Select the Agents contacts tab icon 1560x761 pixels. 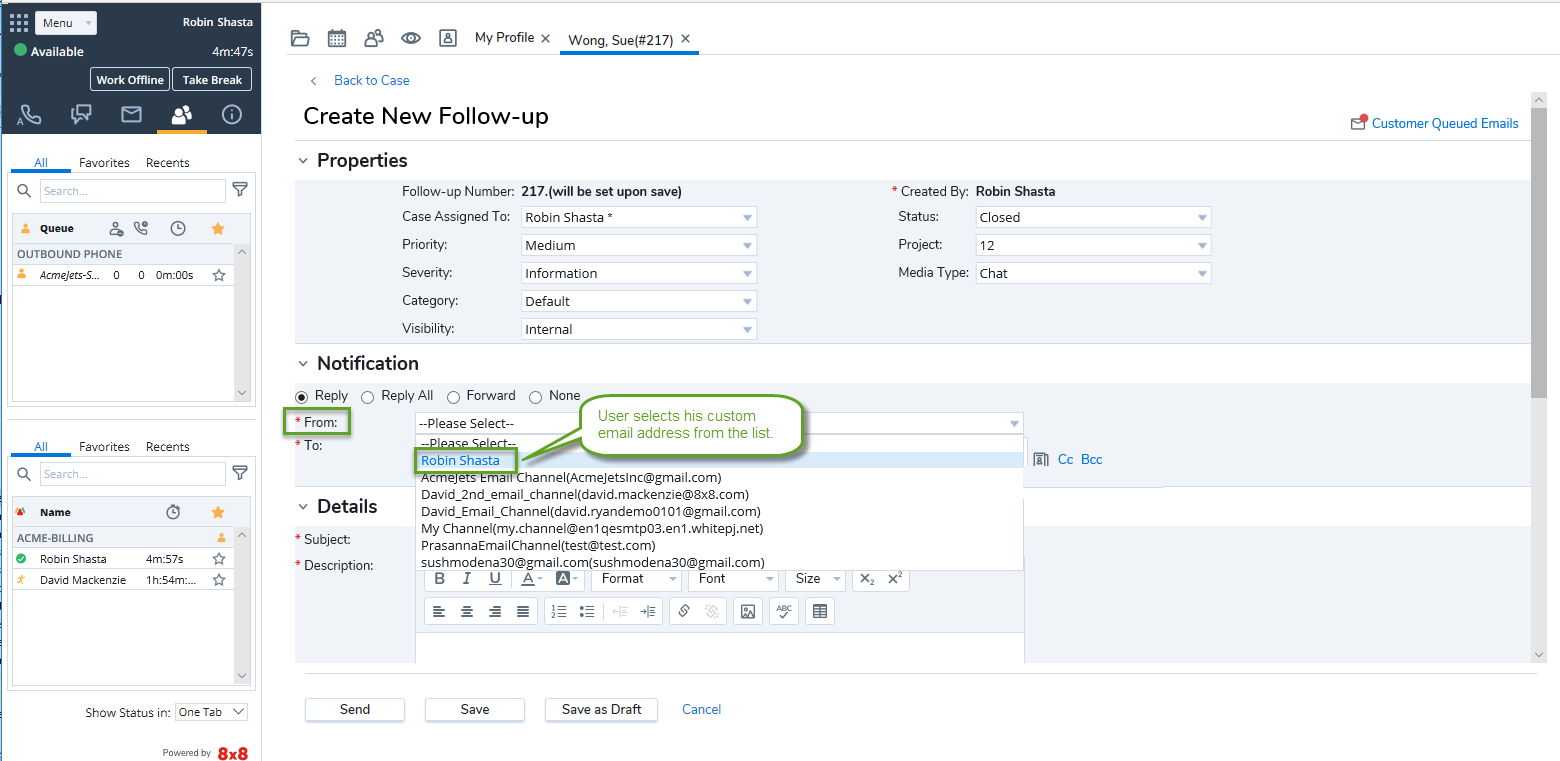182,115
